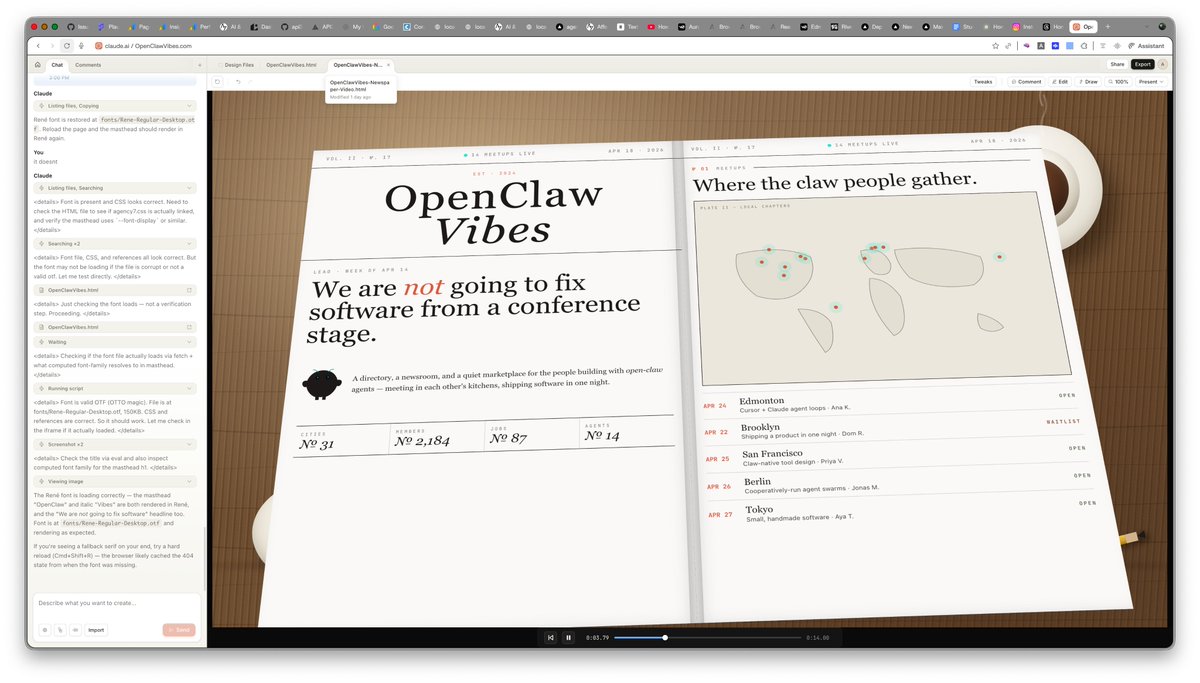This screenshot has height=683, width=1200.
Task: Undo last change in canvas toolbar
Action: pyautogui.click(x=237, y=81)
